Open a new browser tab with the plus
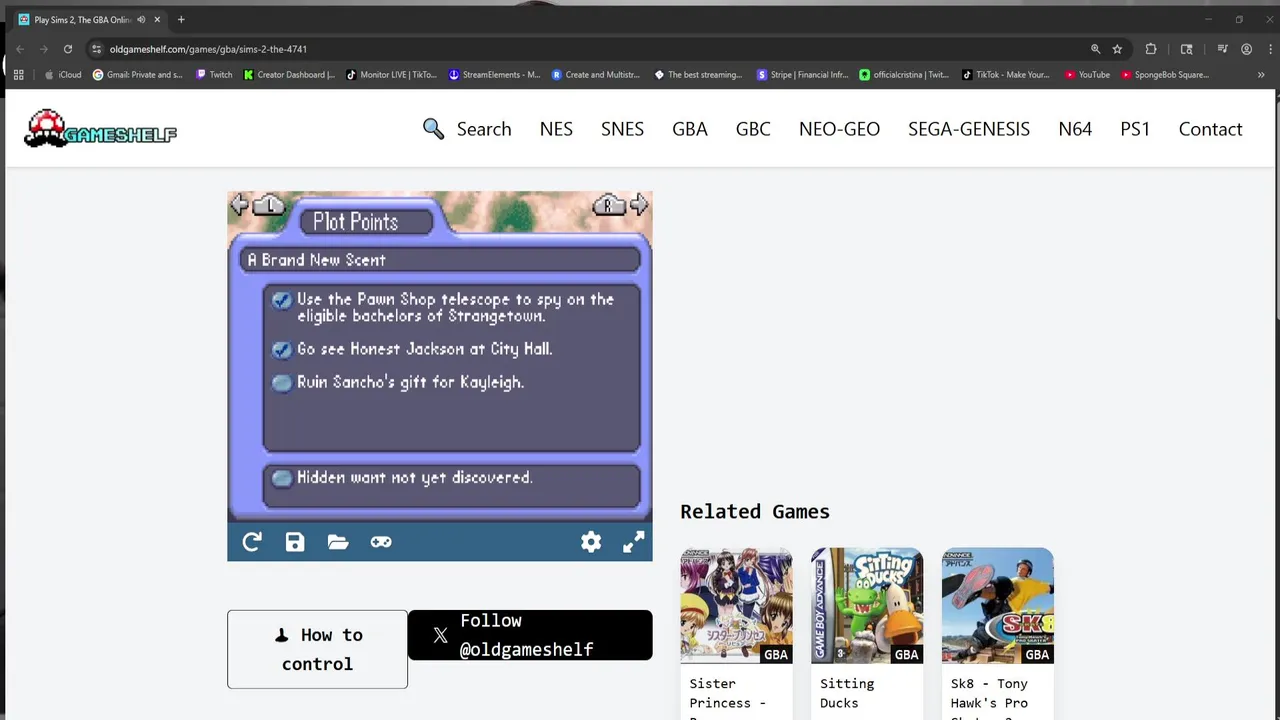 pyautogui.click(x=181, y=20)
